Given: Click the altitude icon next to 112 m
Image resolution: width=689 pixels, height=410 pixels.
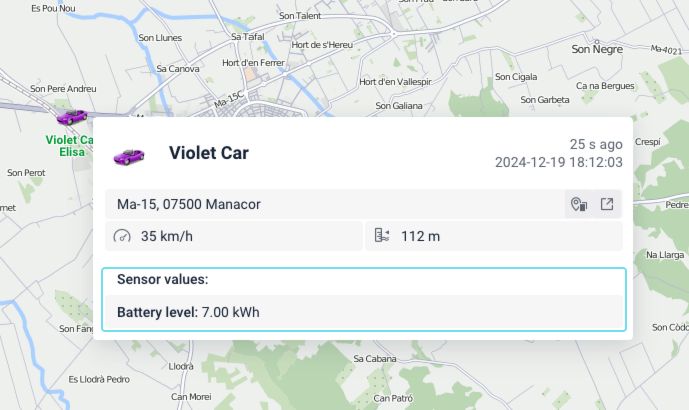Looking at the screenshot, I should (x=381, y=237).
